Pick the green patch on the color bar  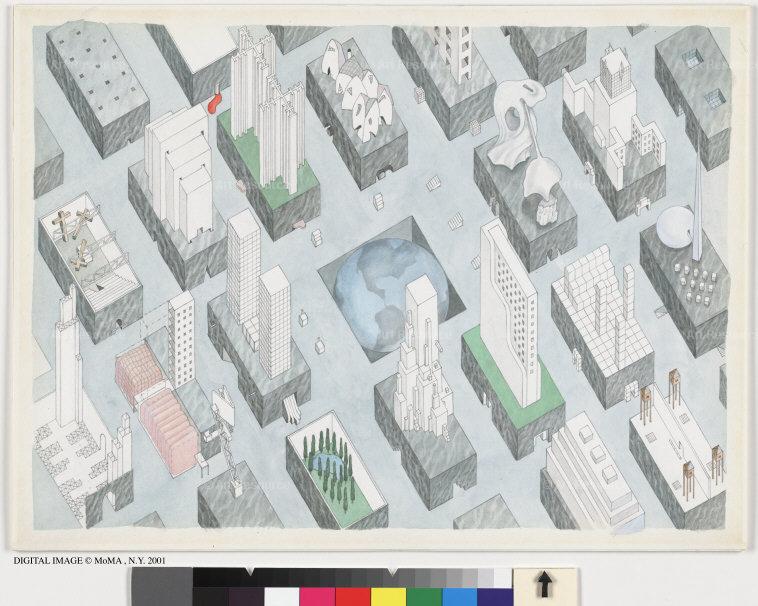coord(424,596)
